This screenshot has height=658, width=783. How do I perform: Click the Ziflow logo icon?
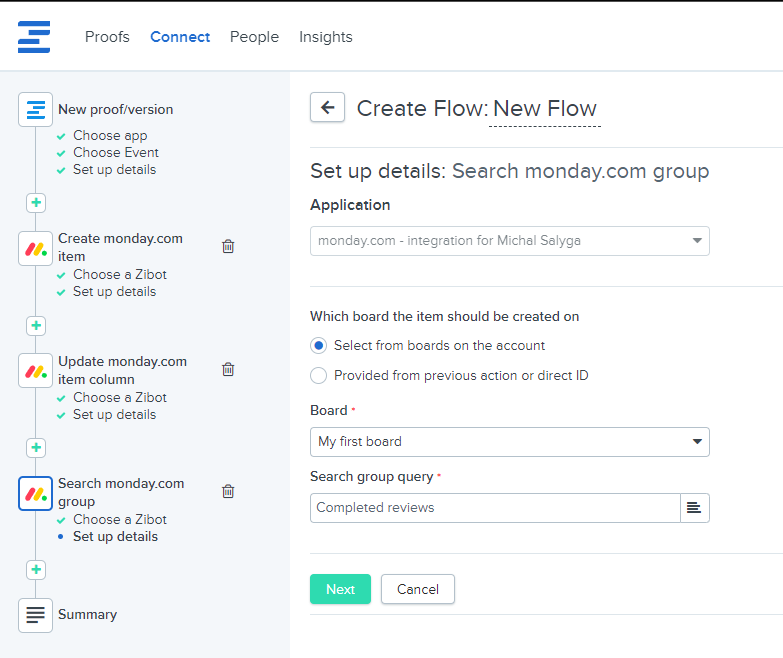[34, 37]
